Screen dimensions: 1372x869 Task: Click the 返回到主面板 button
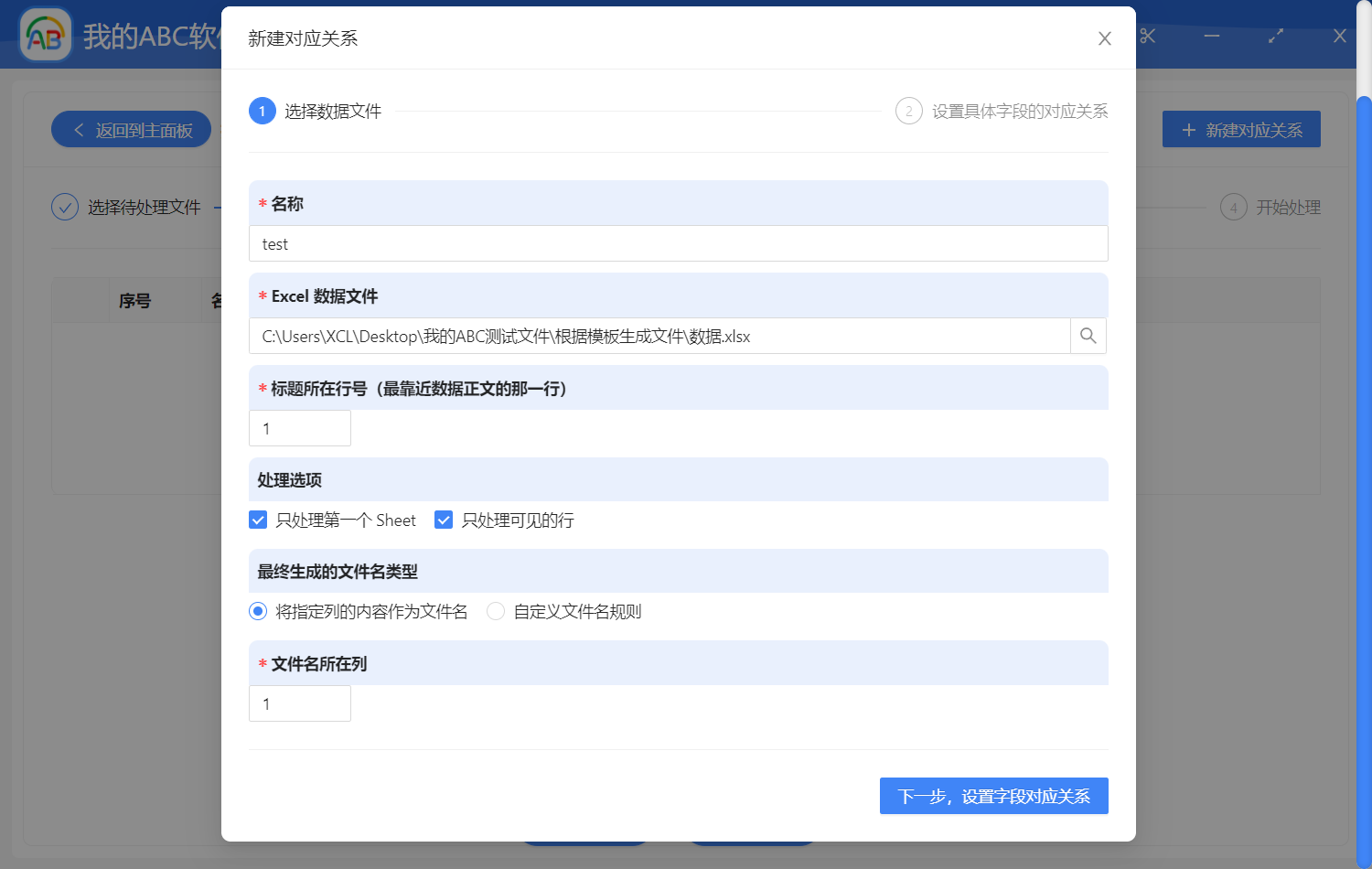(x=131, y=129)
